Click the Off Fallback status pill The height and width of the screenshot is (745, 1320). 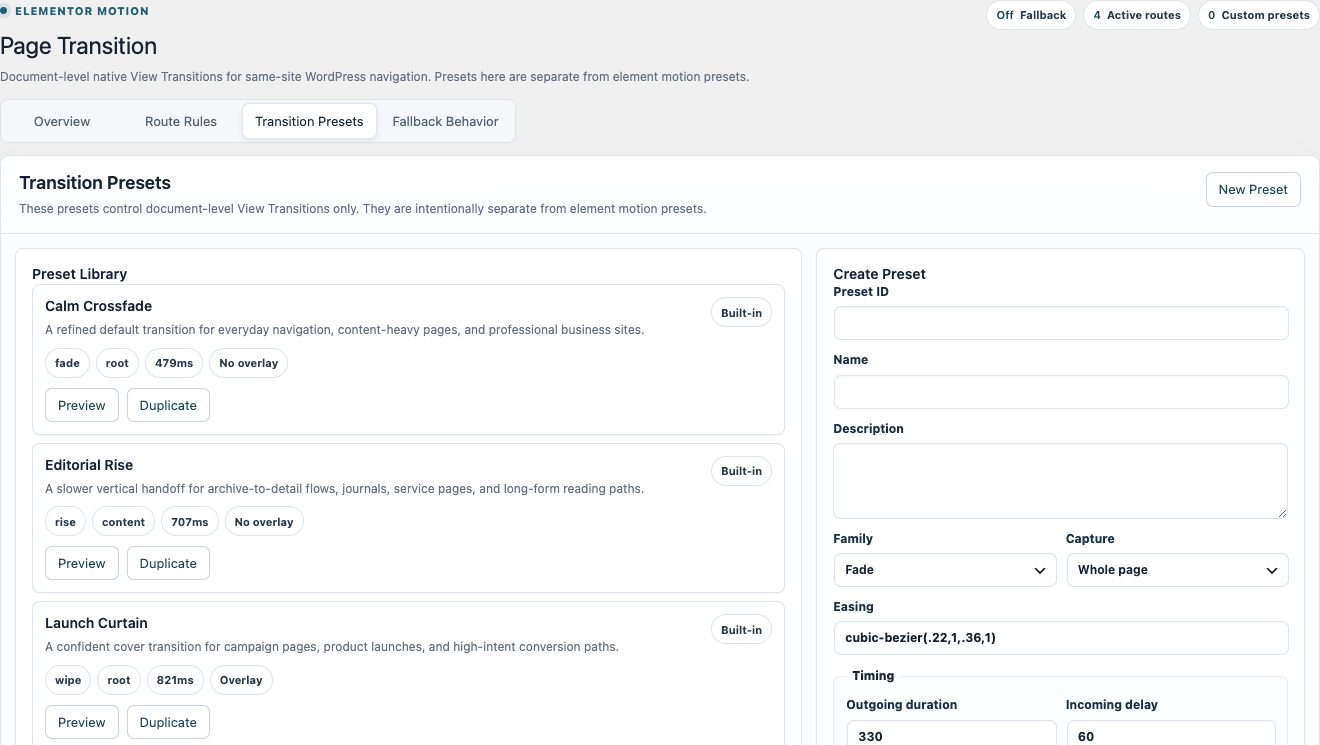click(1031, 15)
